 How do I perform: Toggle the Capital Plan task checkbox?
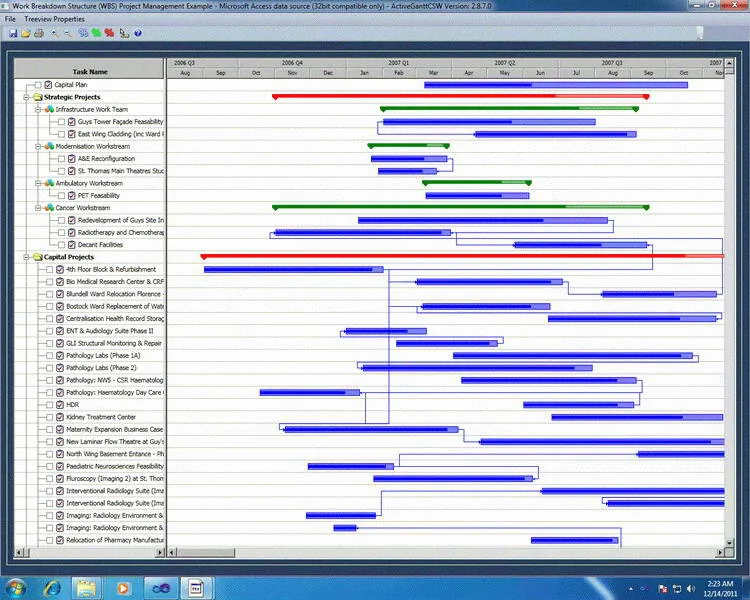point(38,85)
